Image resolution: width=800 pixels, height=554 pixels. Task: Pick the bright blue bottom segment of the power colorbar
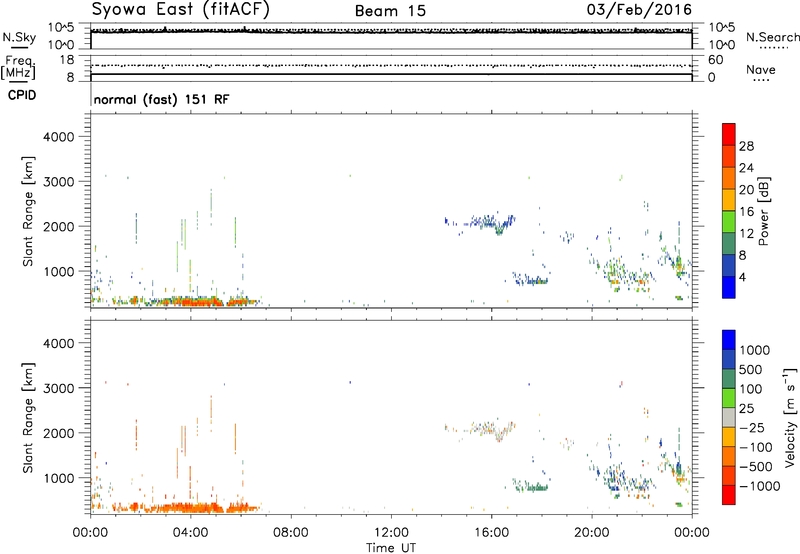pyautogui.click(x=729, y=287)
